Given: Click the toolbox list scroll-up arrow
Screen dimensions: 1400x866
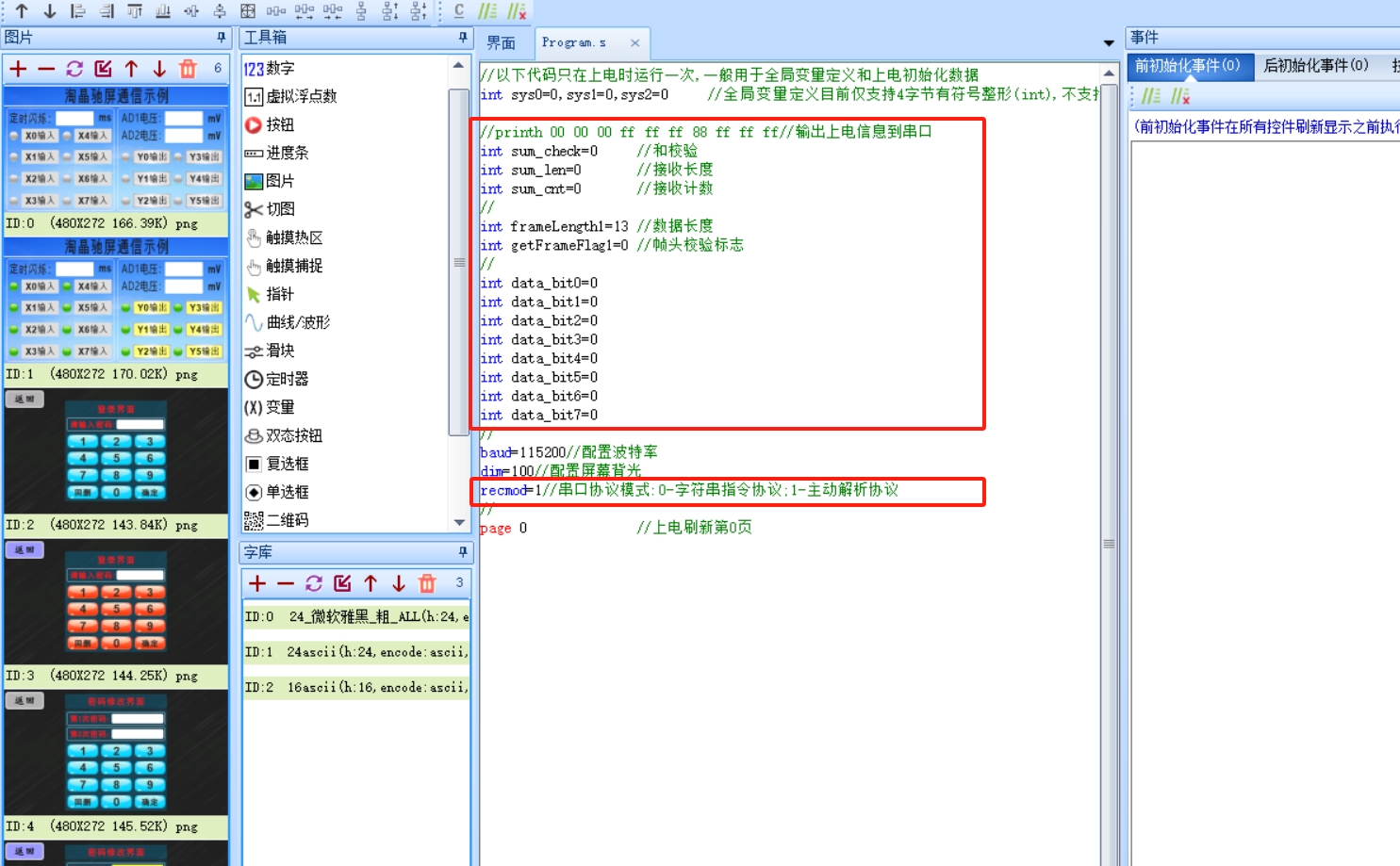Looking at the screenshot, I should point(459,66).
